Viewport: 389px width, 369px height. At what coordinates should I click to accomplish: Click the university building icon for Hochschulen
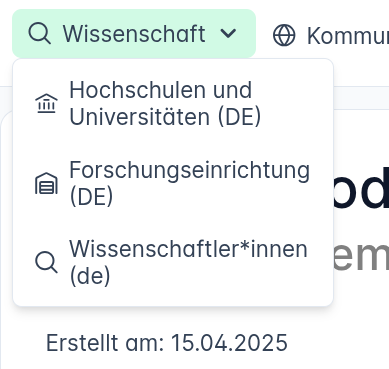[x=46, y=103]
